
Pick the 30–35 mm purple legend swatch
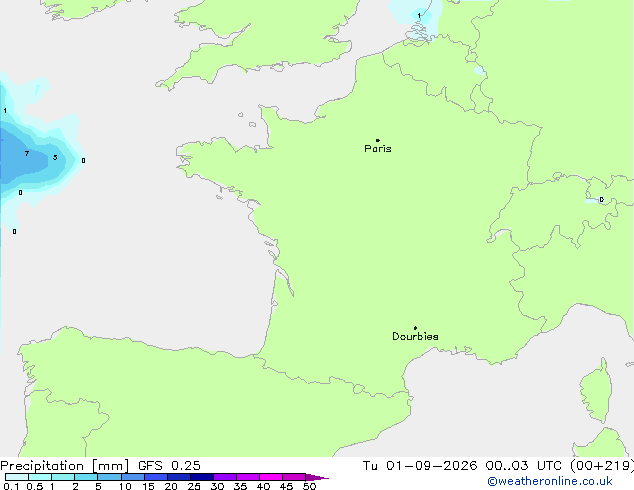coord(225,477)
